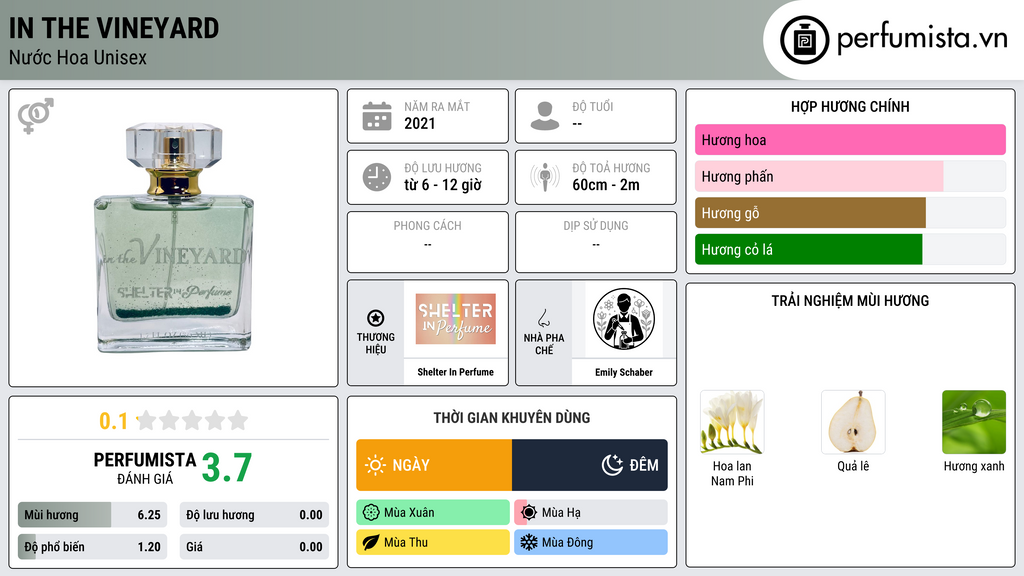Click the flower icon beside Mùa Xuân

[x=371, y=513]
